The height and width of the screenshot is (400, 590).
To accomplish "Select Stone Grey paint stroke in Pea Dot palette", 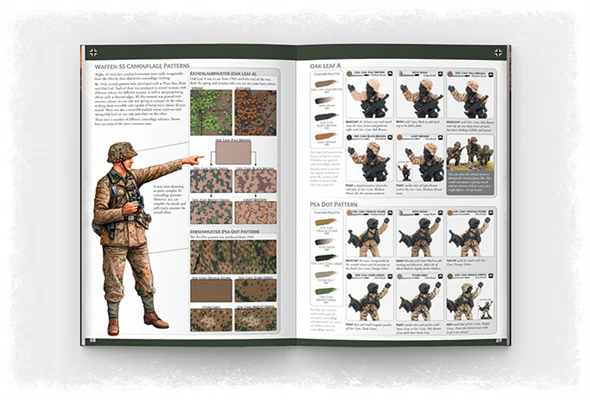I will (325, 275).
